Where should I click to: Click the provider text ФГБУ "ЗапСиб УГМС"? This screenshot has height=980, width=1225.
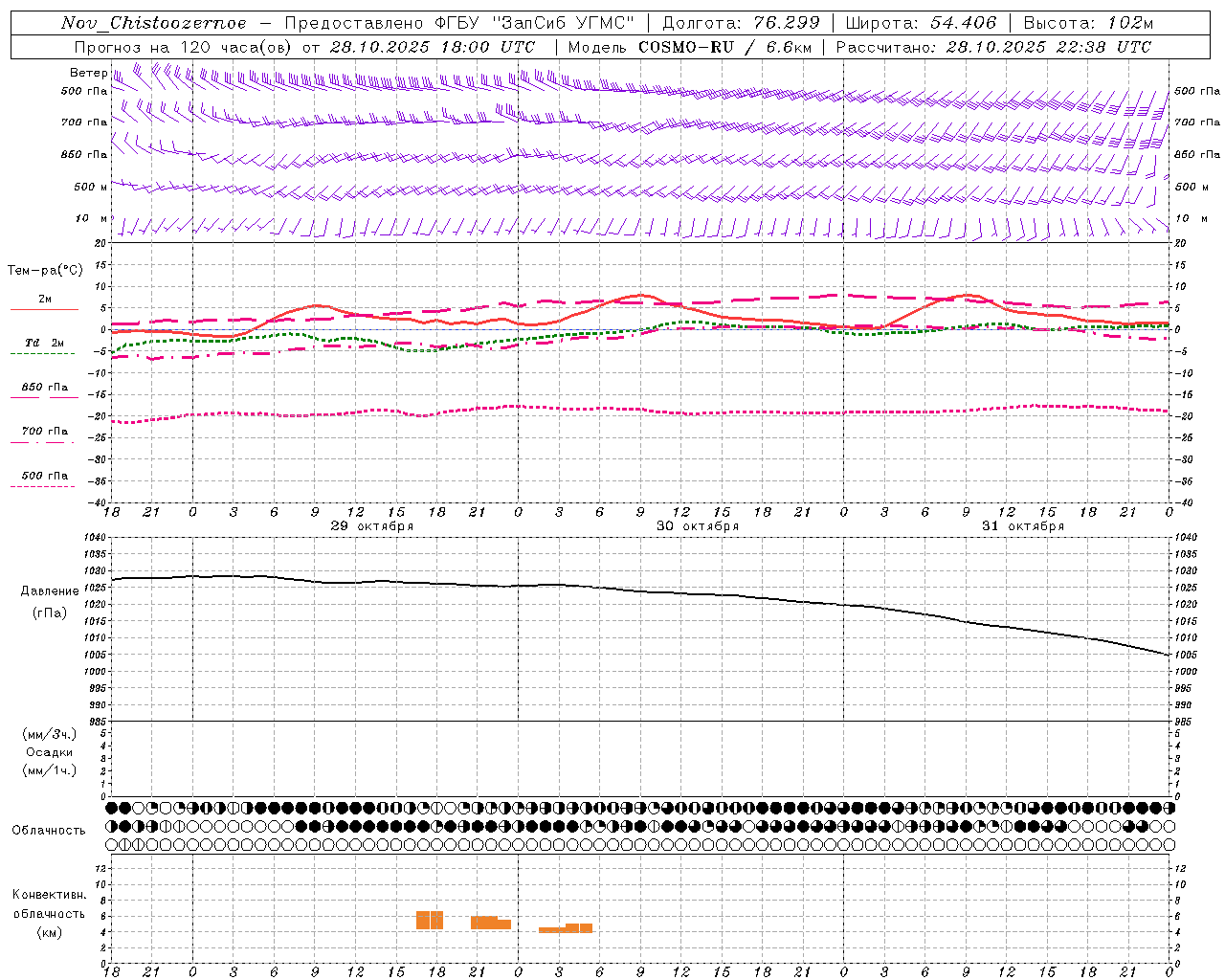[x=535, y=23]
